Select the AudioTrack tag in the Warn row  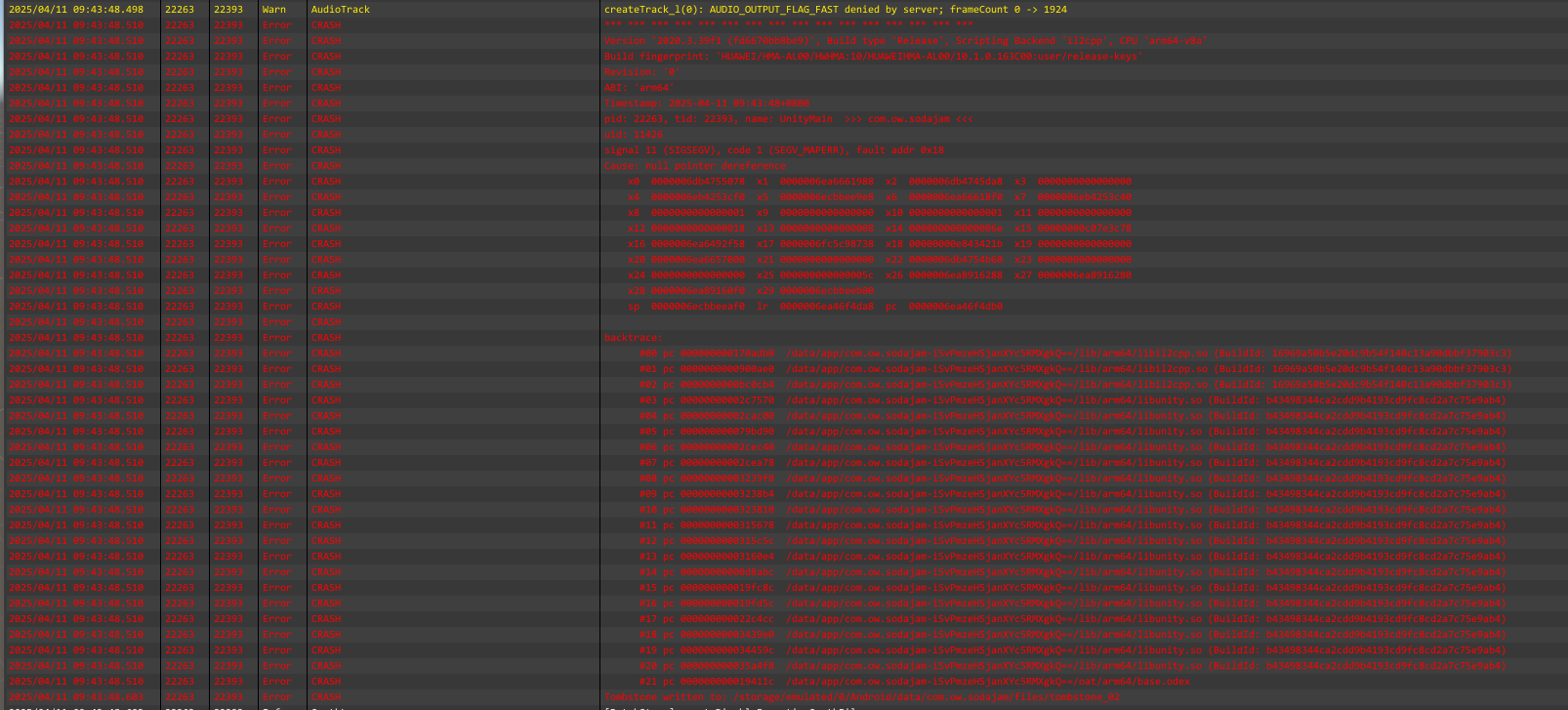point(341,10)
